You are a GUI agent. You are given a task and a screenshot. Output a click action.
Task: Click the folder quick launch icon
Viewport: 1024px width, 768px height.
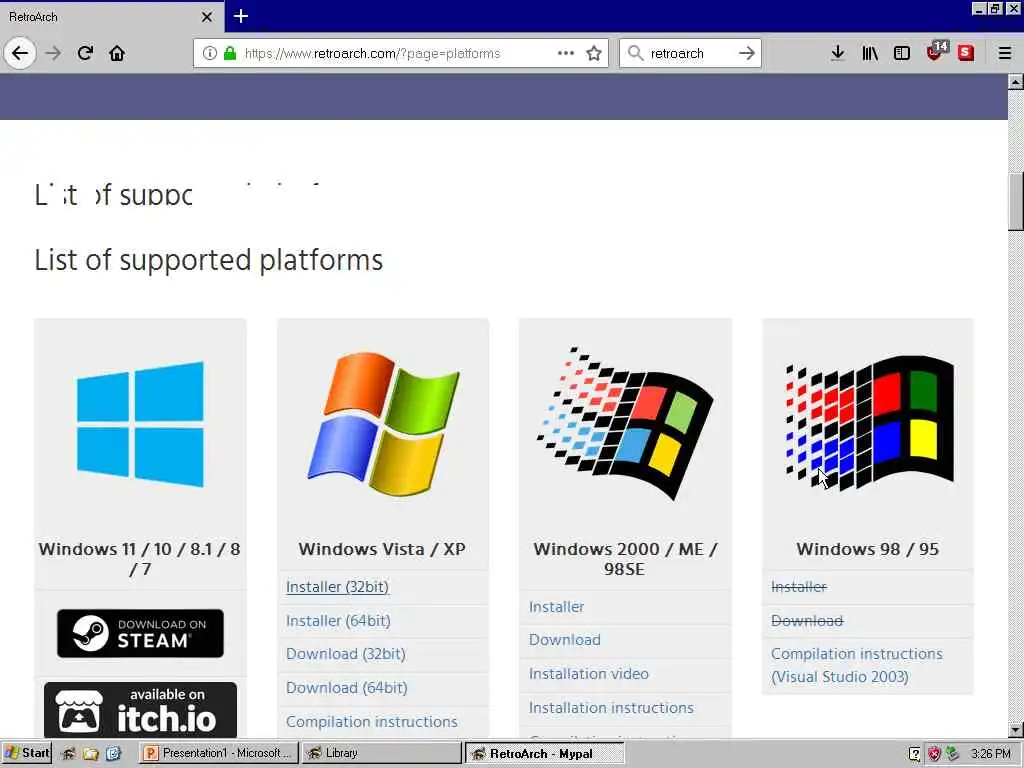coord(91,754)
